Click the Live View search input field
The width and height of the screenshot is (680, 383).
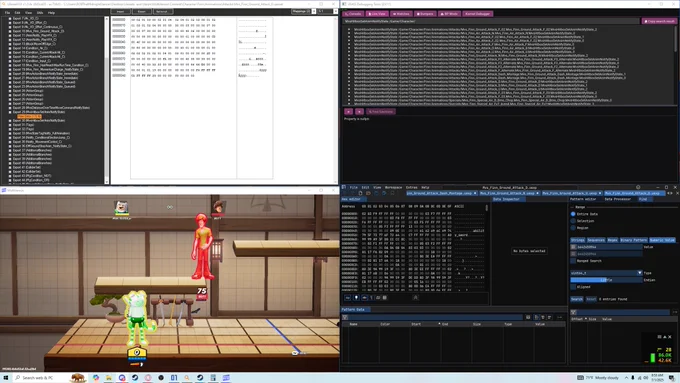pos(491,21)
